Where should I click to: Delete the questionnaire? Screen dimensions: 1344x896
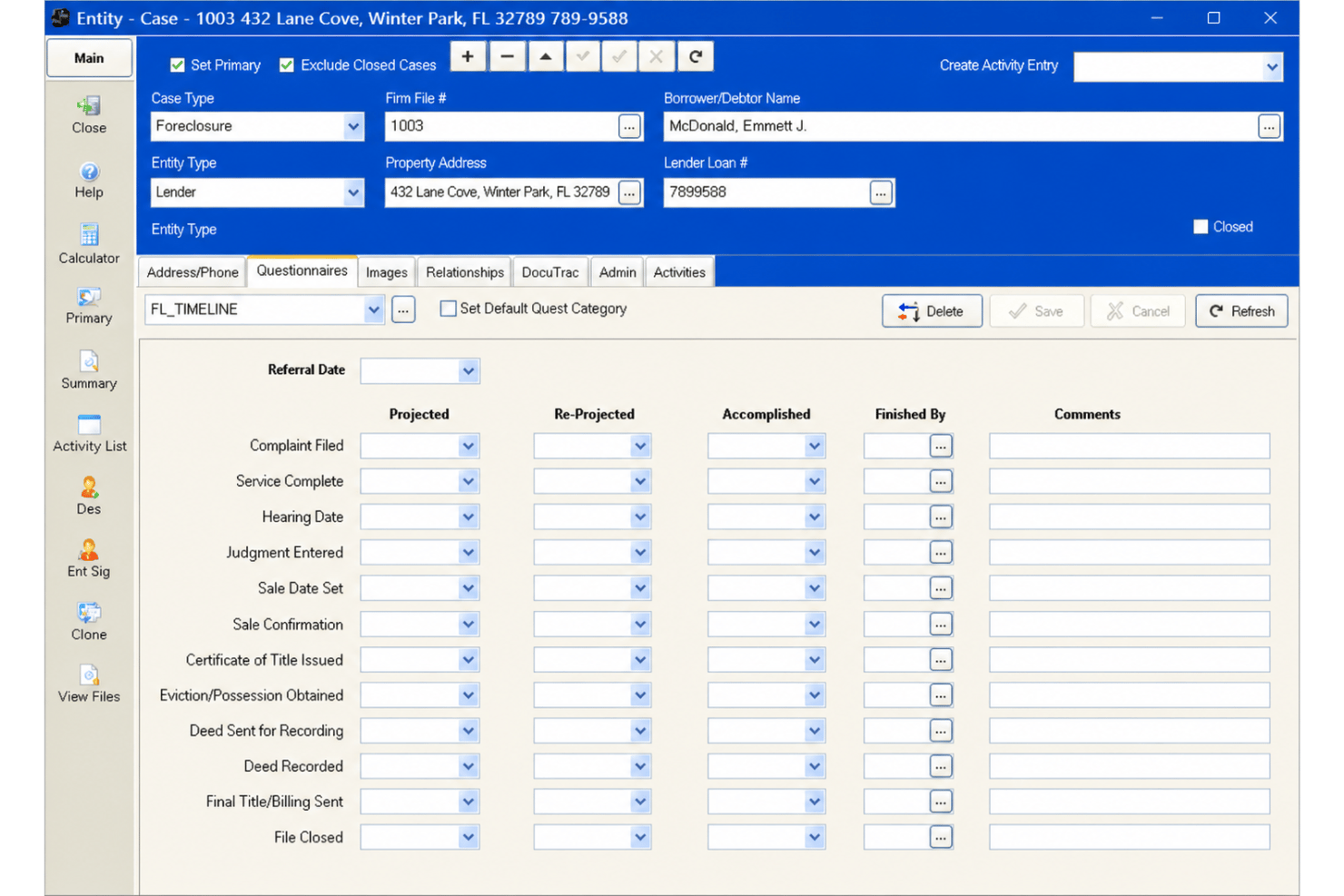point(932,311)
